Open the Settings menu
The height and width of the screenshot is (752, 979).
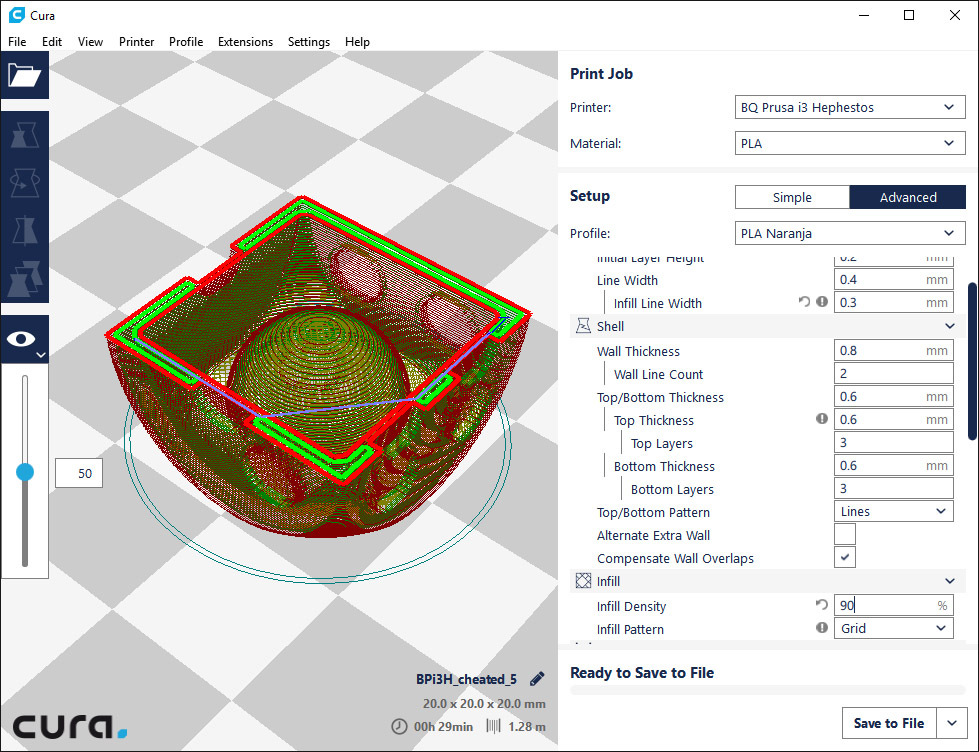pyautogui.click(x=308, y=42)
